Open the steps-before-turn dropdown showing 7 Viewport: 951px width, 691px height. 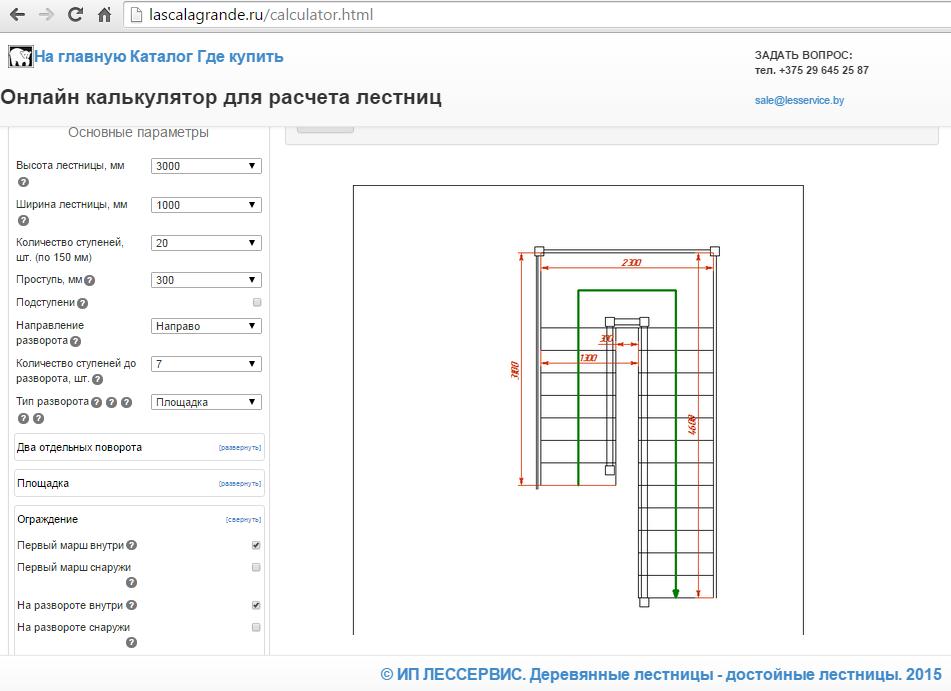pos(206,364)
